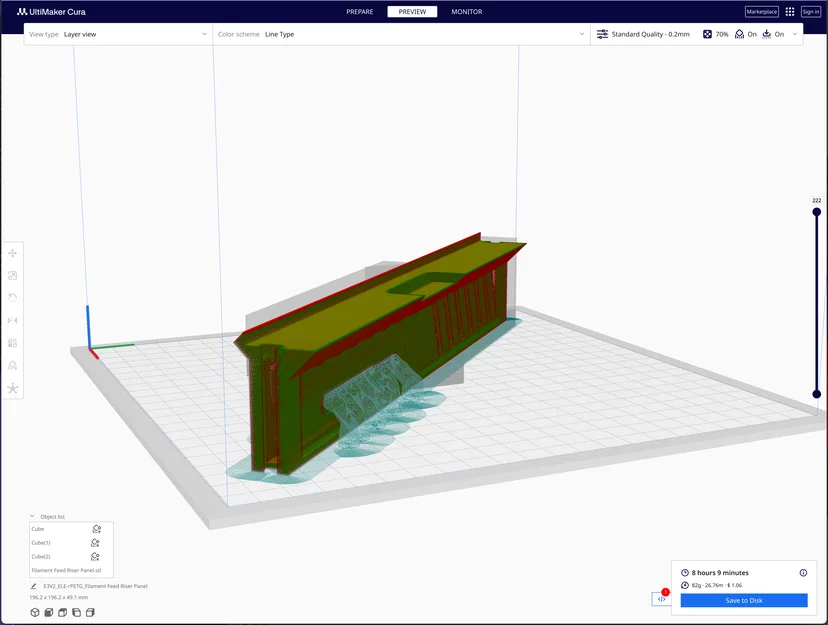This screenshot has height=625, width=828.
Task: Open the View type dropdown
Action: tap(118, 34)
